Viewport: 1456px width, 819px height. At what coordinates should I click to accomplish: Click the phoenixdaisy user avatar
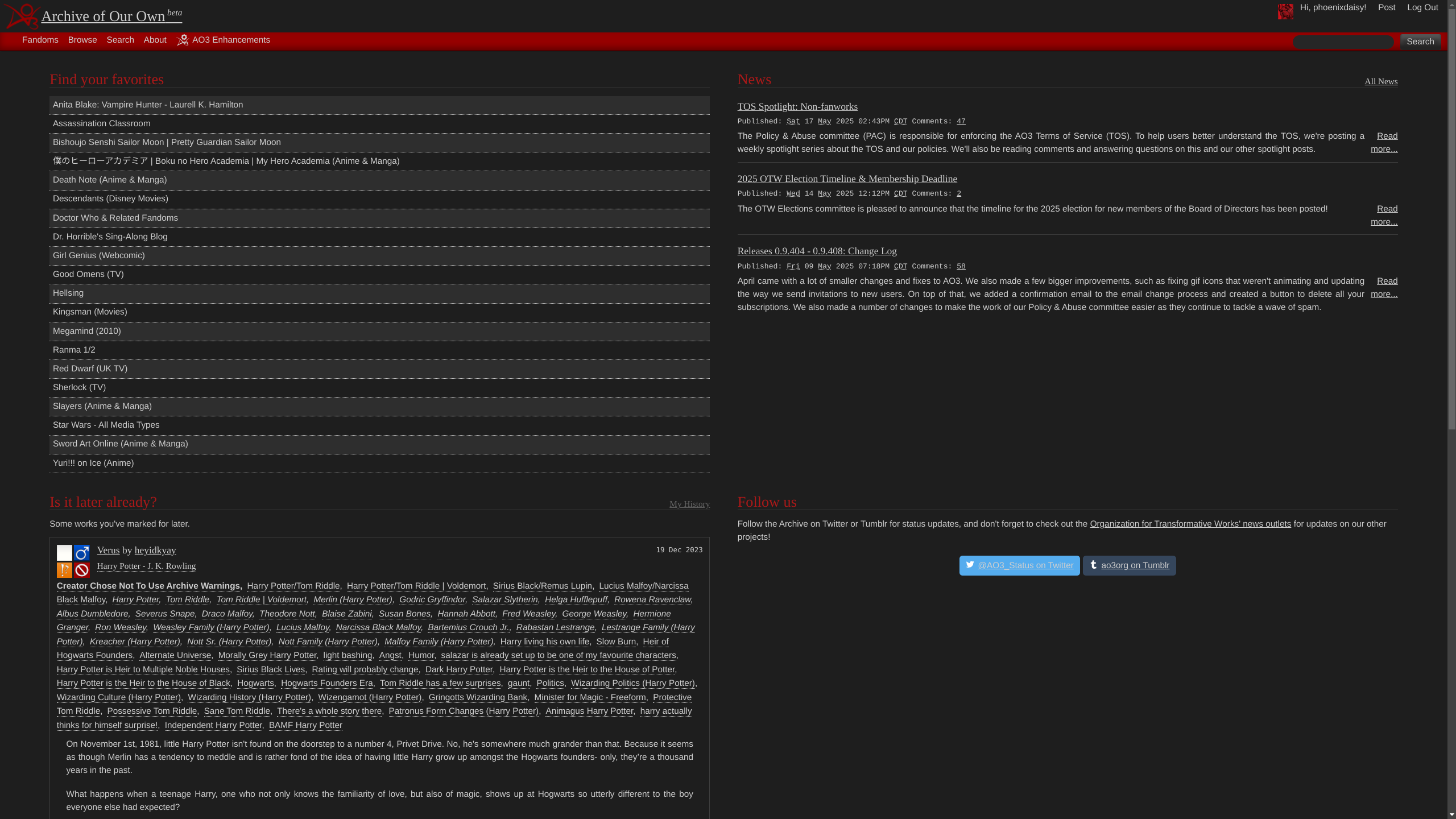(1285, 11)
